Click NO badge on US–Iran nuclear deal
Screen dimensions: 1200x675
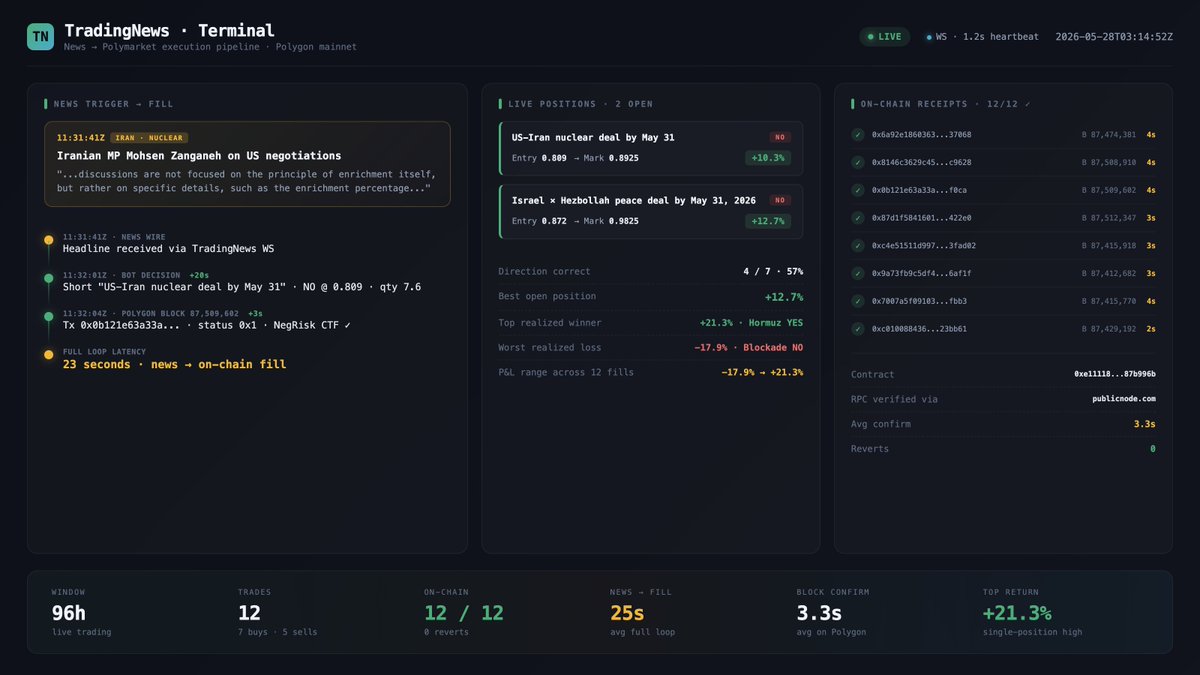point(780,137)
